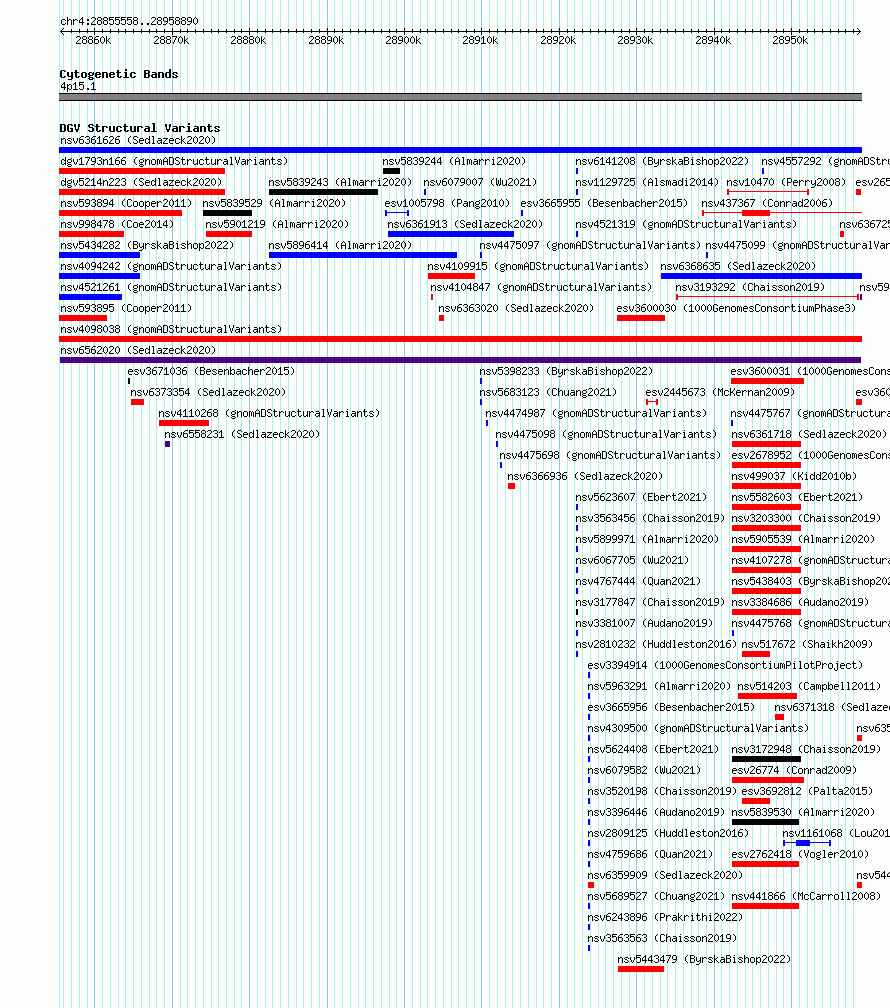Click the 28900k ruler tick label

[x=403, y=40]
